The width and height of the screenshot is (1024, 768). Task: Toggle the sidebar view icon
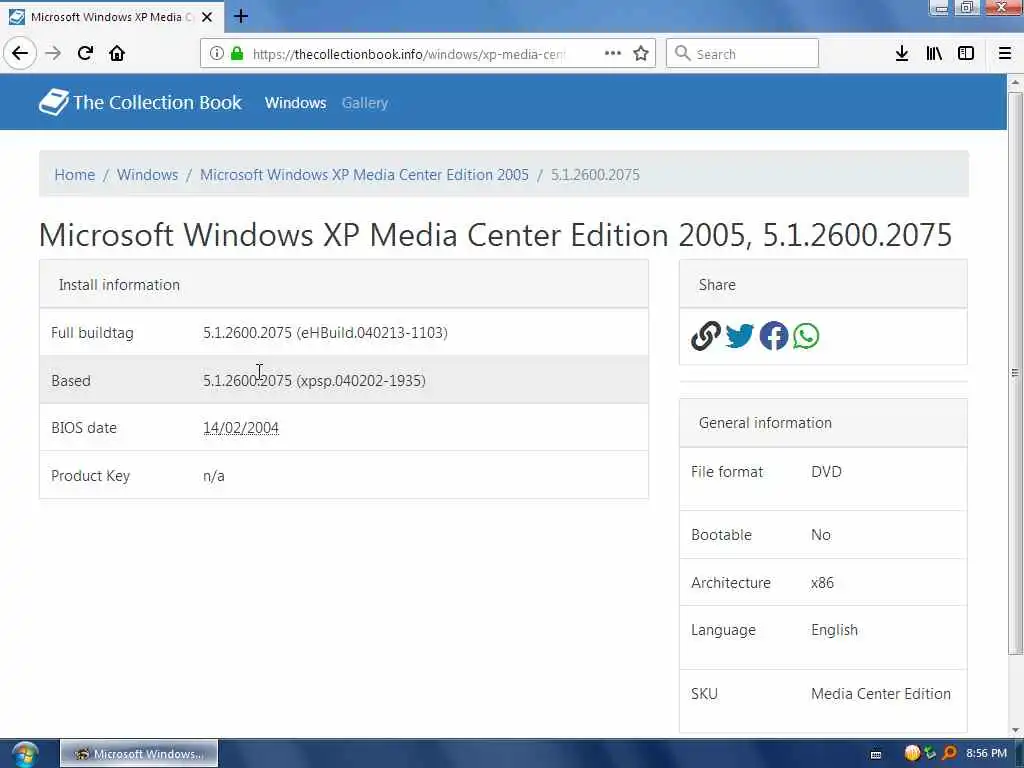966,54
